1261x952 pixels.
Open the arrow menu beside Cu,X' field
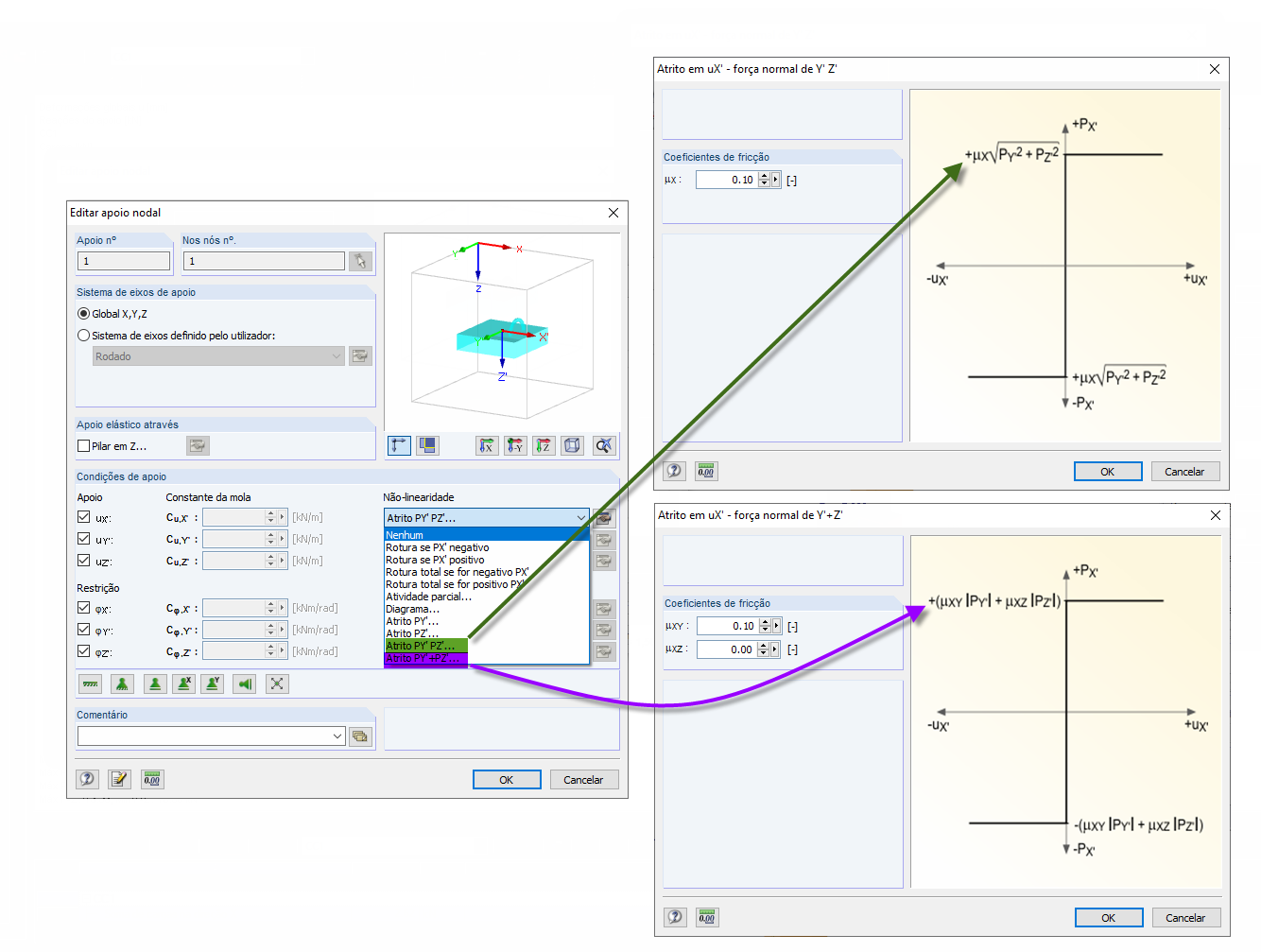(x=283, y=517)
